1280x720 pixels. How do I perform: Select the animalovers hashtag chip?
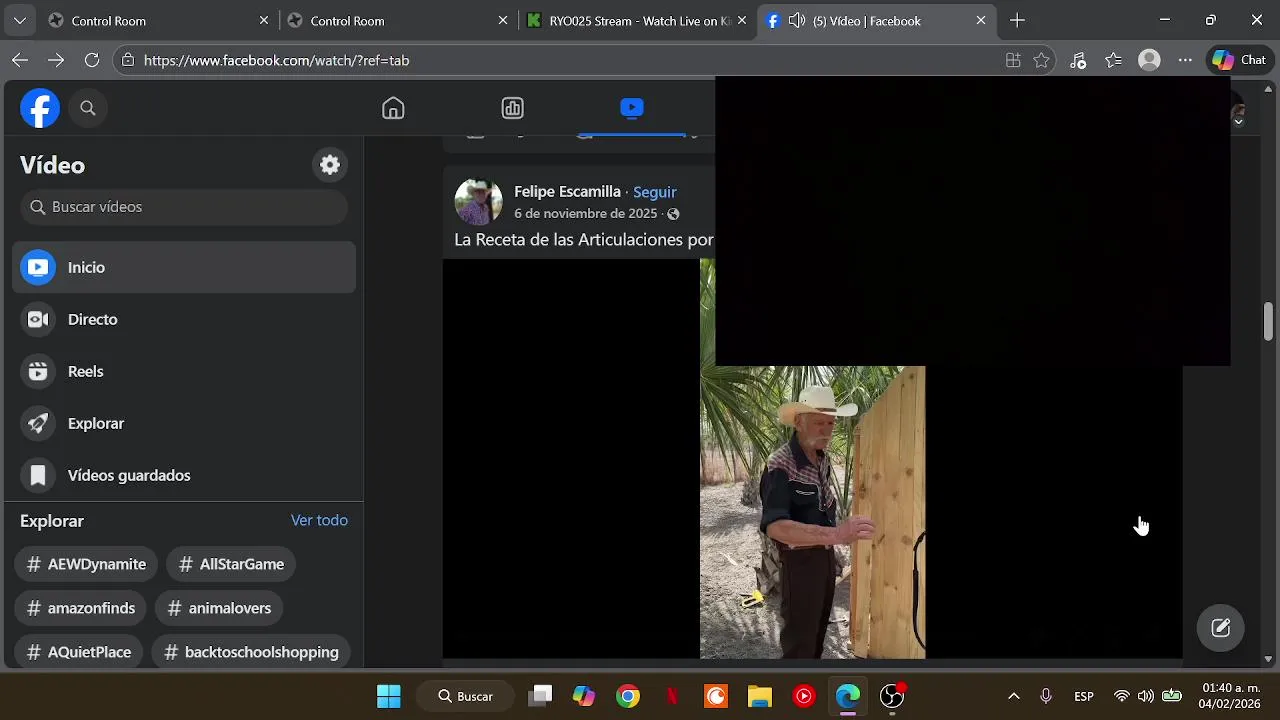(219, 608)
